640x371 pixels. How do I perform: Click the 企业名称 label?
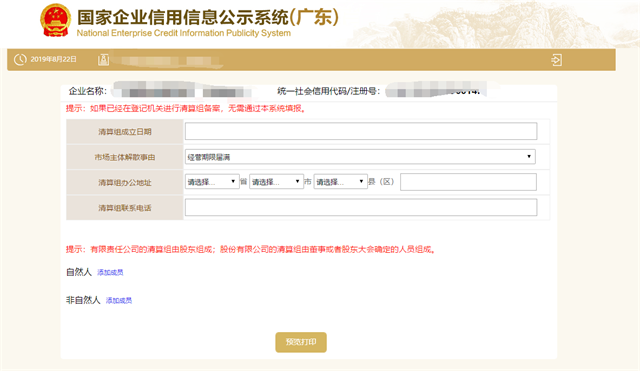click(x=88, y=91)
